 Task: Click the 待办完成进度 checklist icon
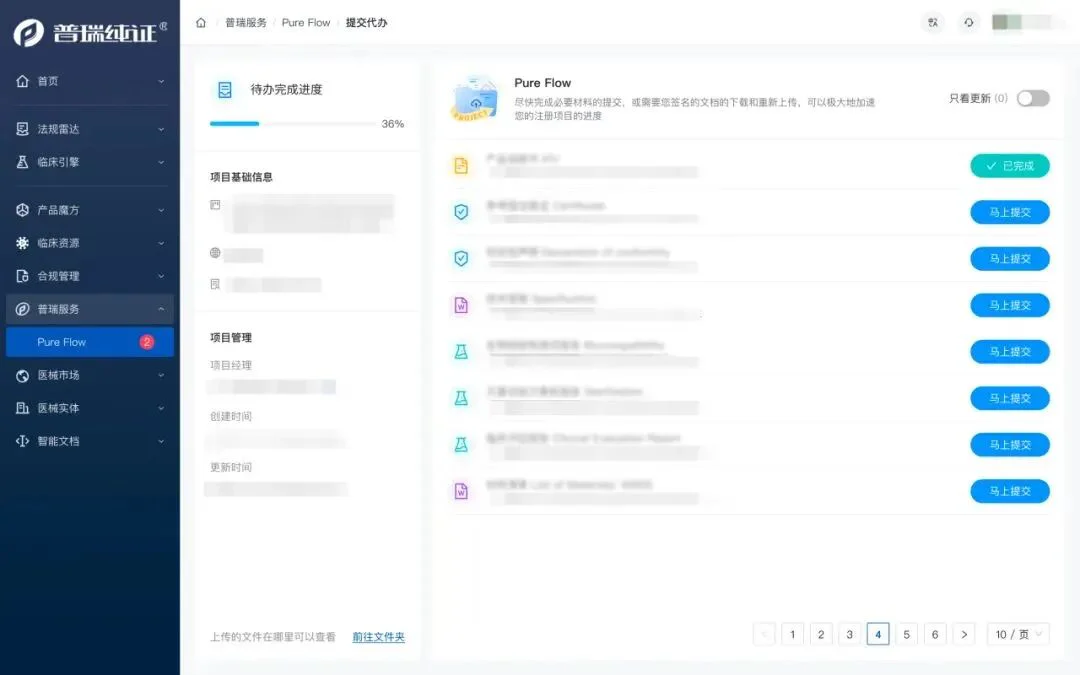[225, 90]
